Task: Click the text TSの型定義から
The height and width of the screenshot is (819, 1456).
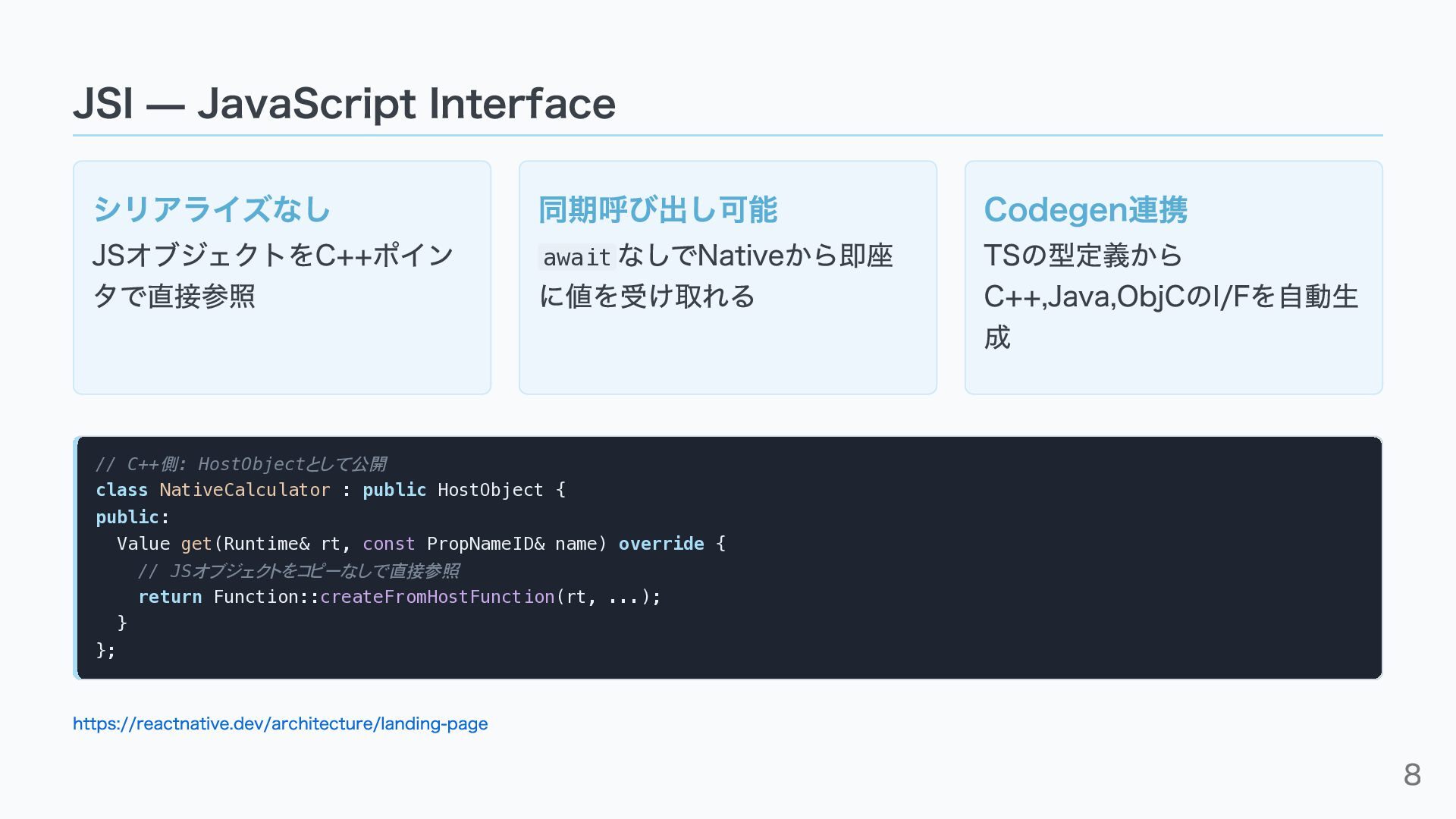Action: pyautogui.click(x=1082, y=256)
